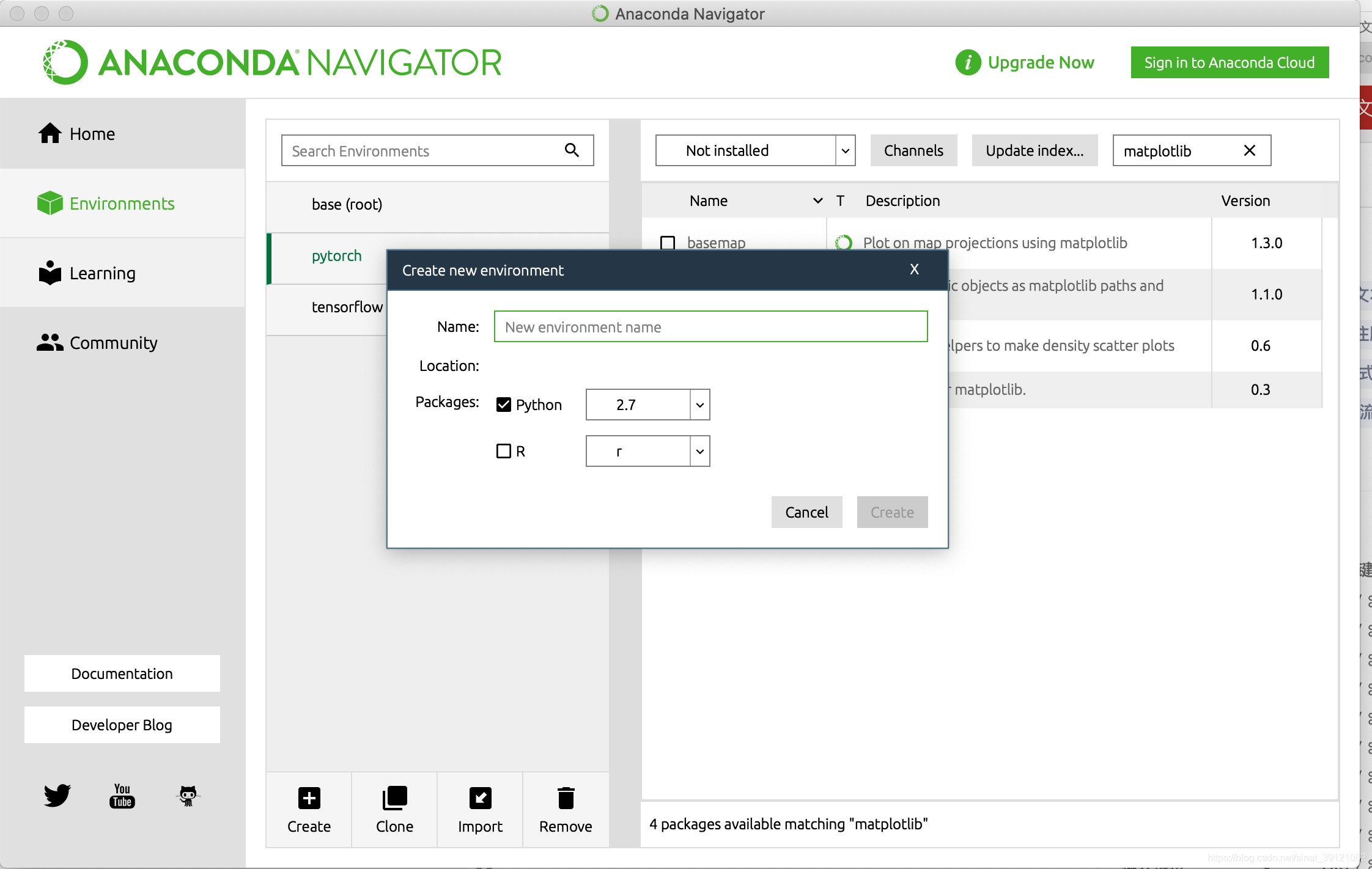This screenshot has width=1372, height=869.
Task: Click the matplotlib search clear X button
Action: pyautogui.click(x=1250, y=152)
